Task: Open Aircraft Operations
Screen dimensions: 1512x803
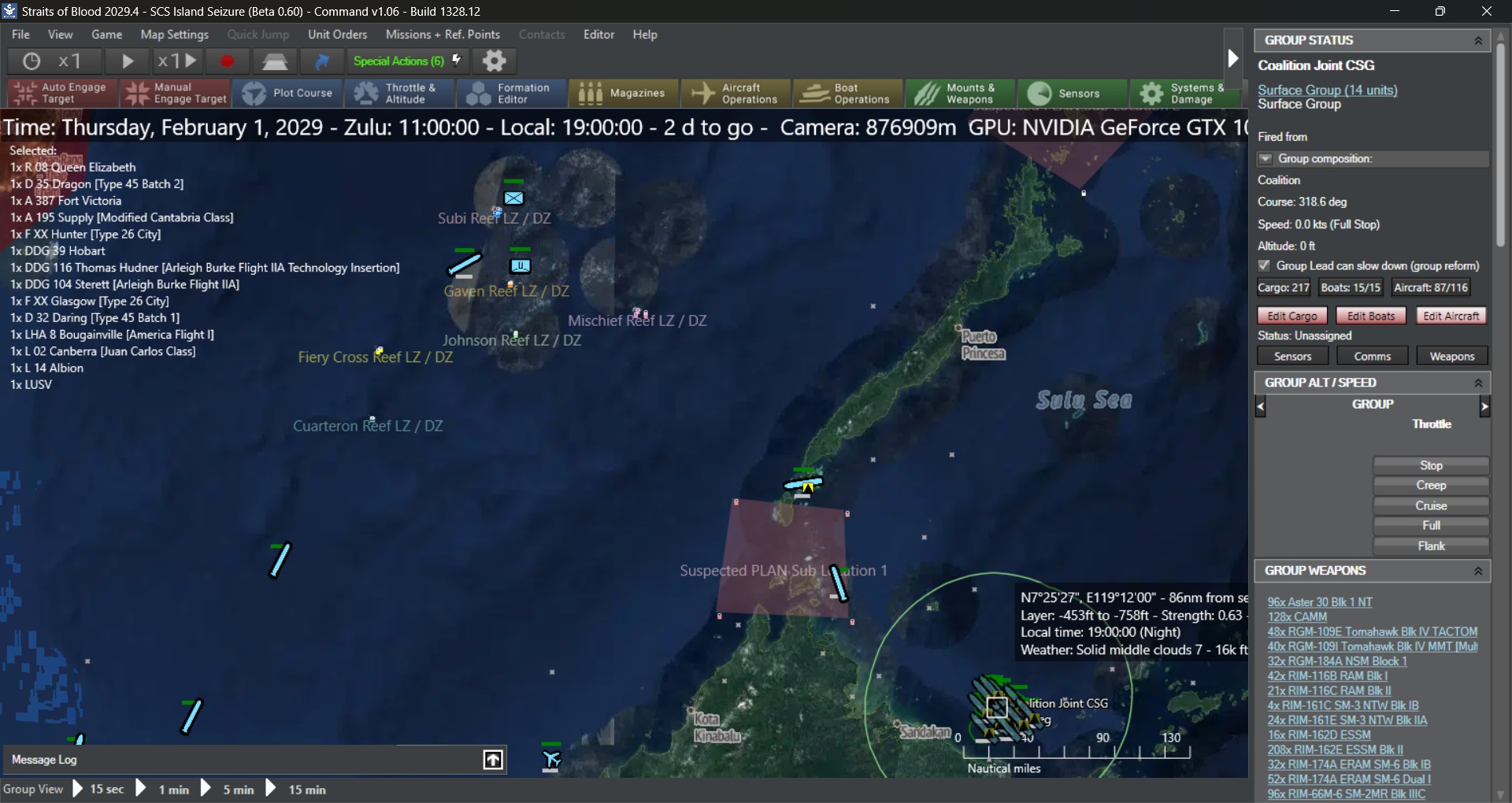Action: [736, 93]
